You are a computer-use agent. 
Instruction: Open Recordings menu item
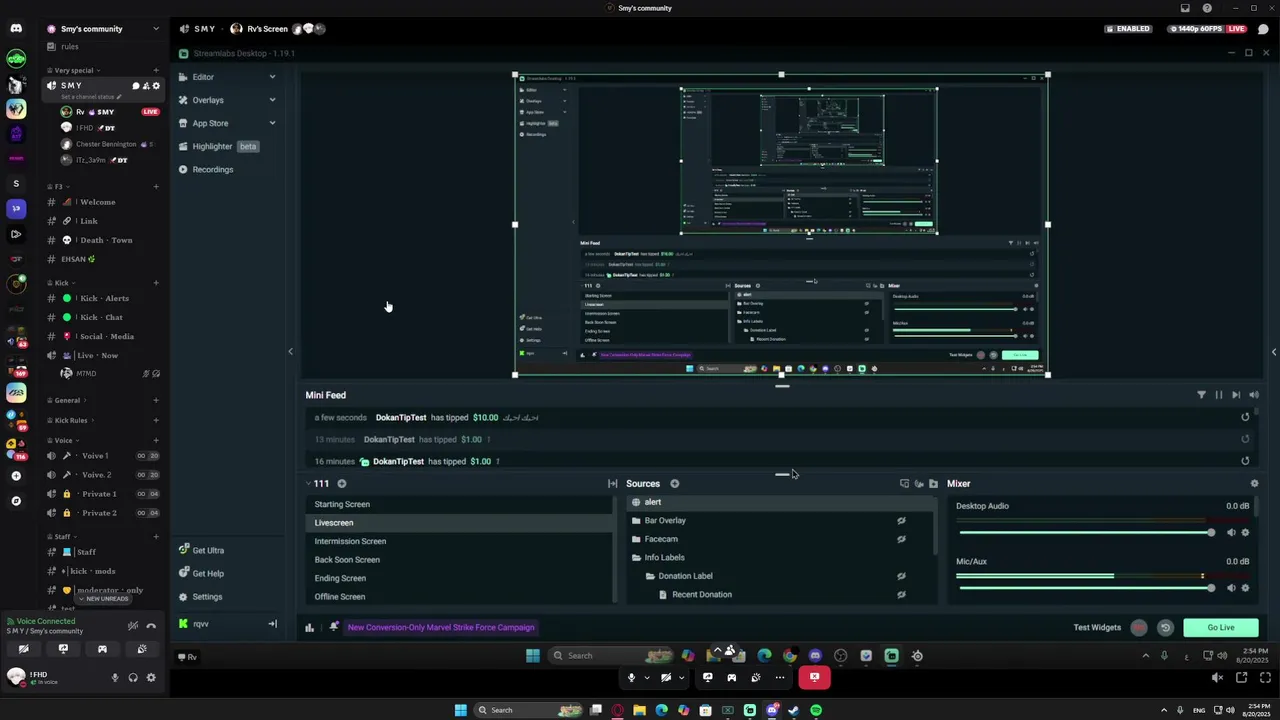[206, 169]
